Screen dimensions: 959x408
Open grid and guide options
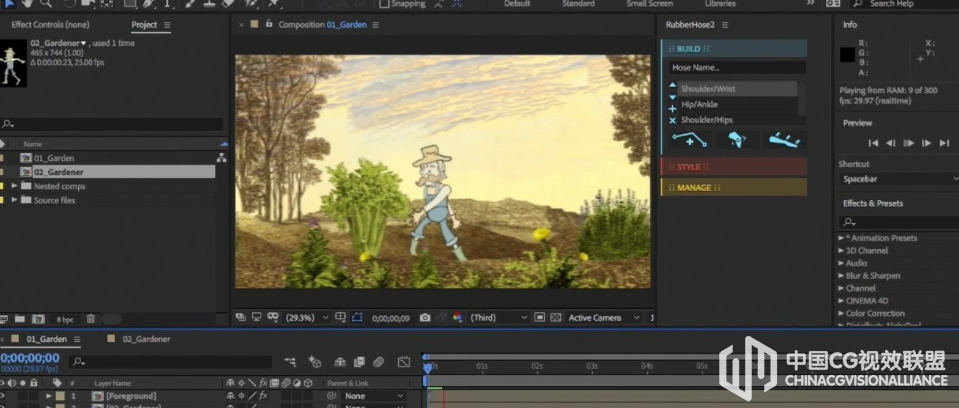tap(340, 317)
